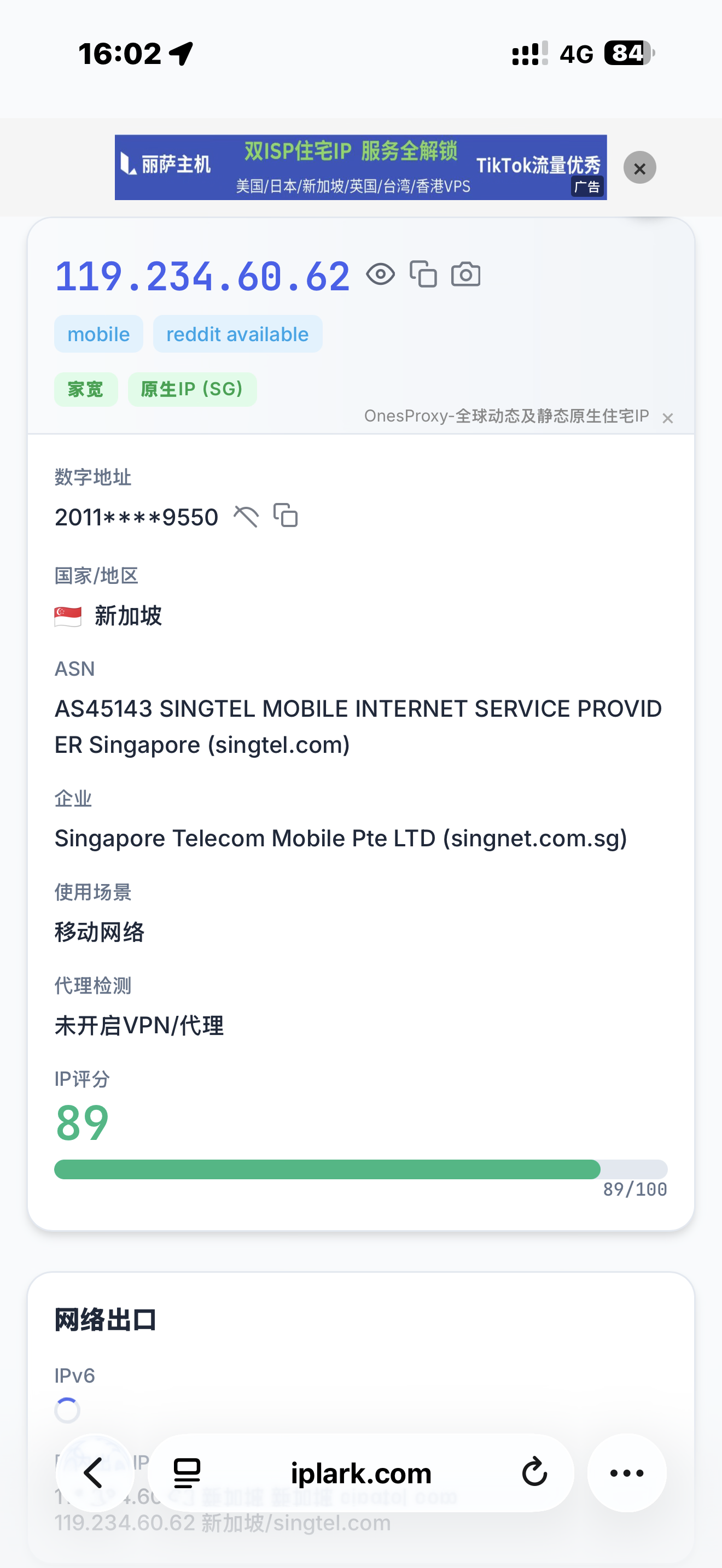722x1568 pixels.
Task: Tap the iplark.com address bar
Action: click(x=361, y=1473)
